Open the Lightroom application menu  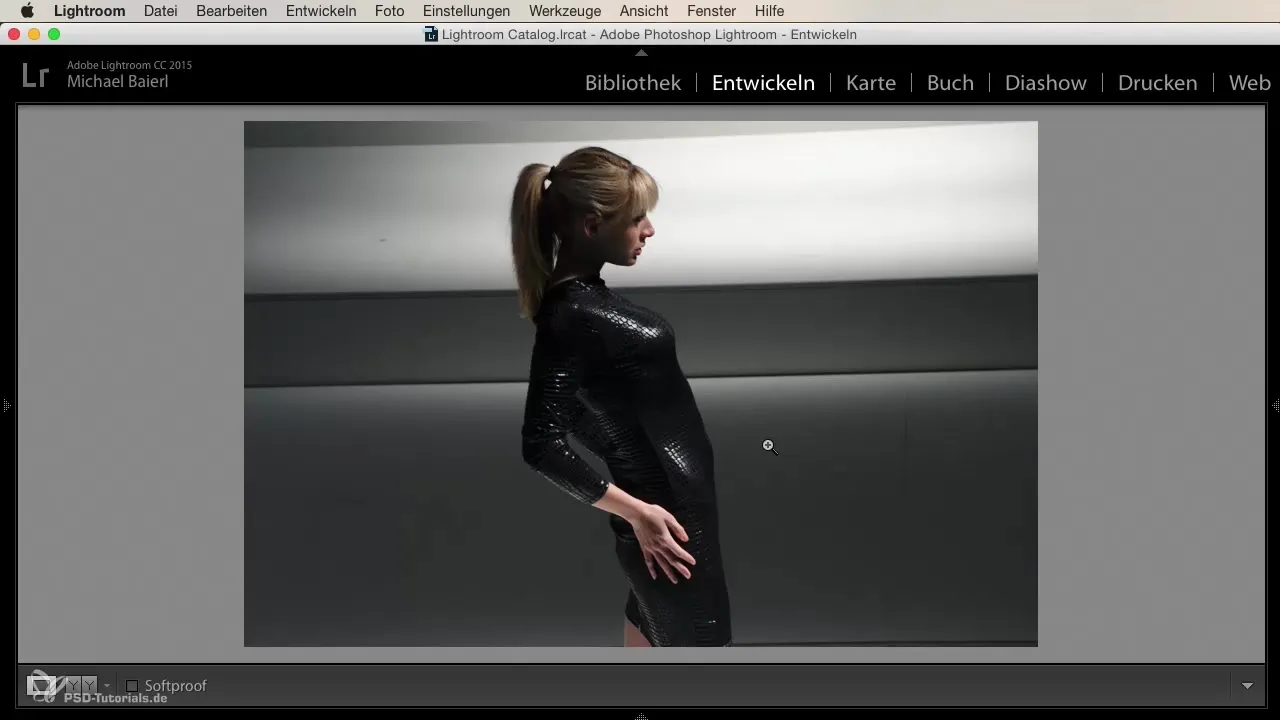[x=89, y=11]
